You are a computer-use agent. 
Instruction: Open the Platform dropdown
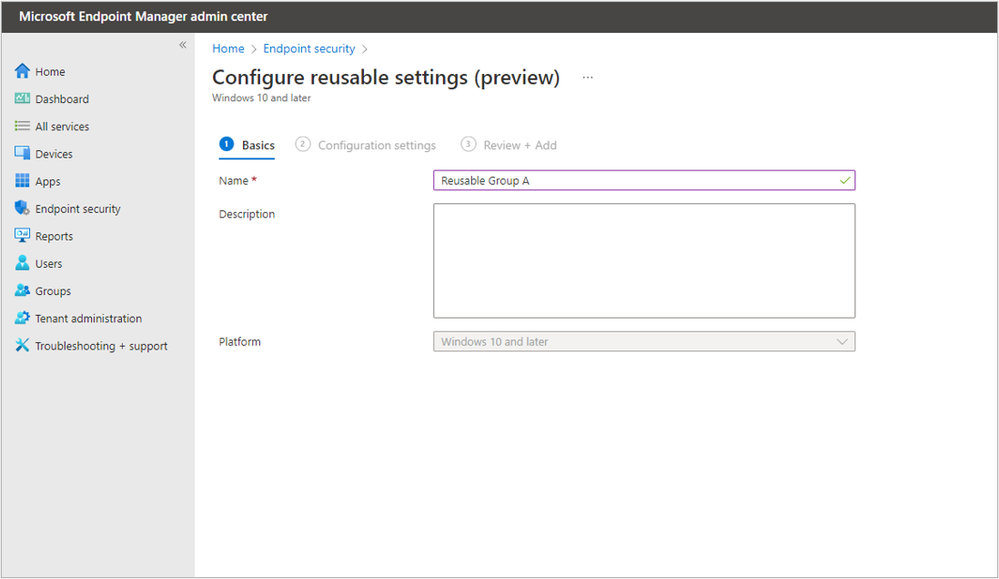[644, 341]
